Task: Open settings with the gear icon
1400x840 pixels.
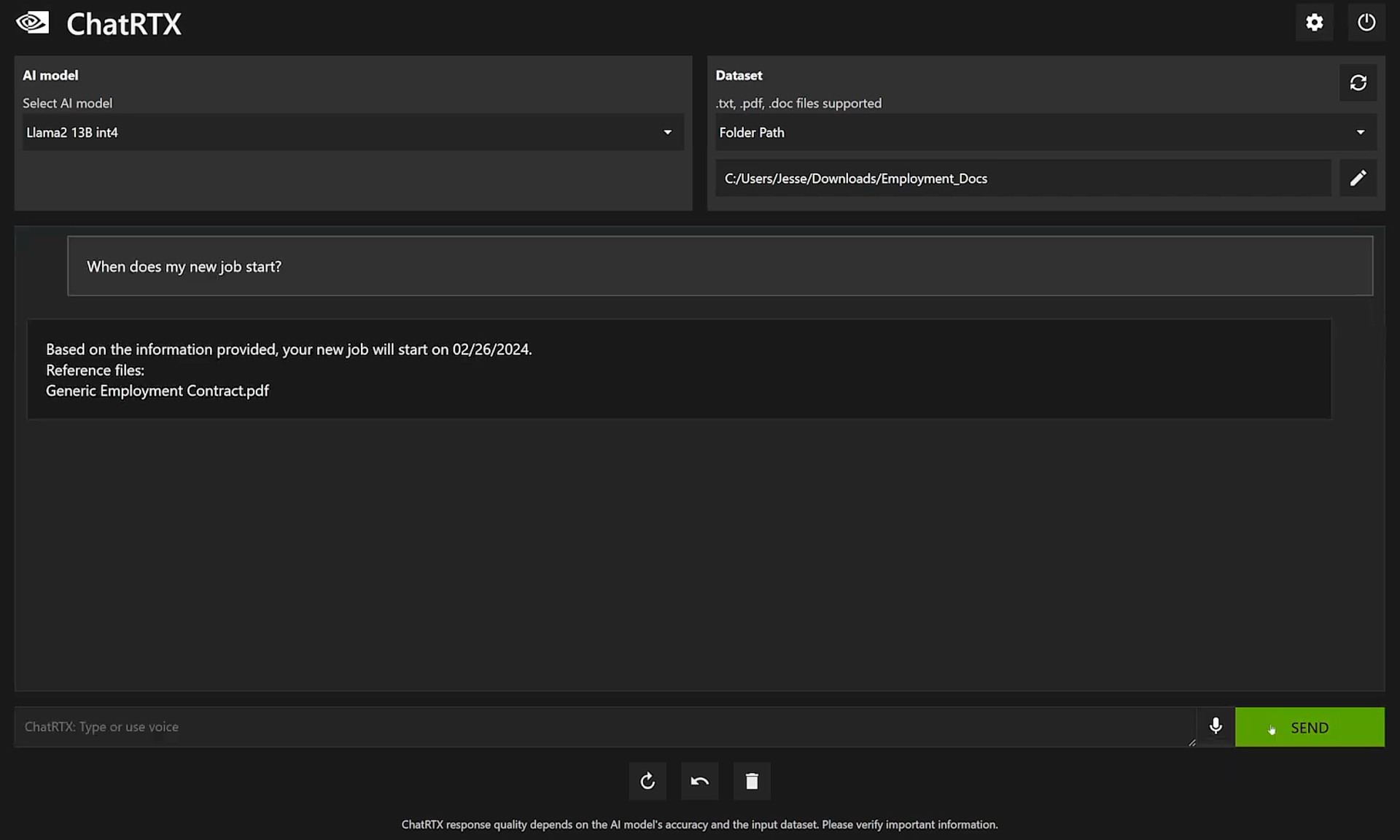Action: click(x=1314, y=23)
